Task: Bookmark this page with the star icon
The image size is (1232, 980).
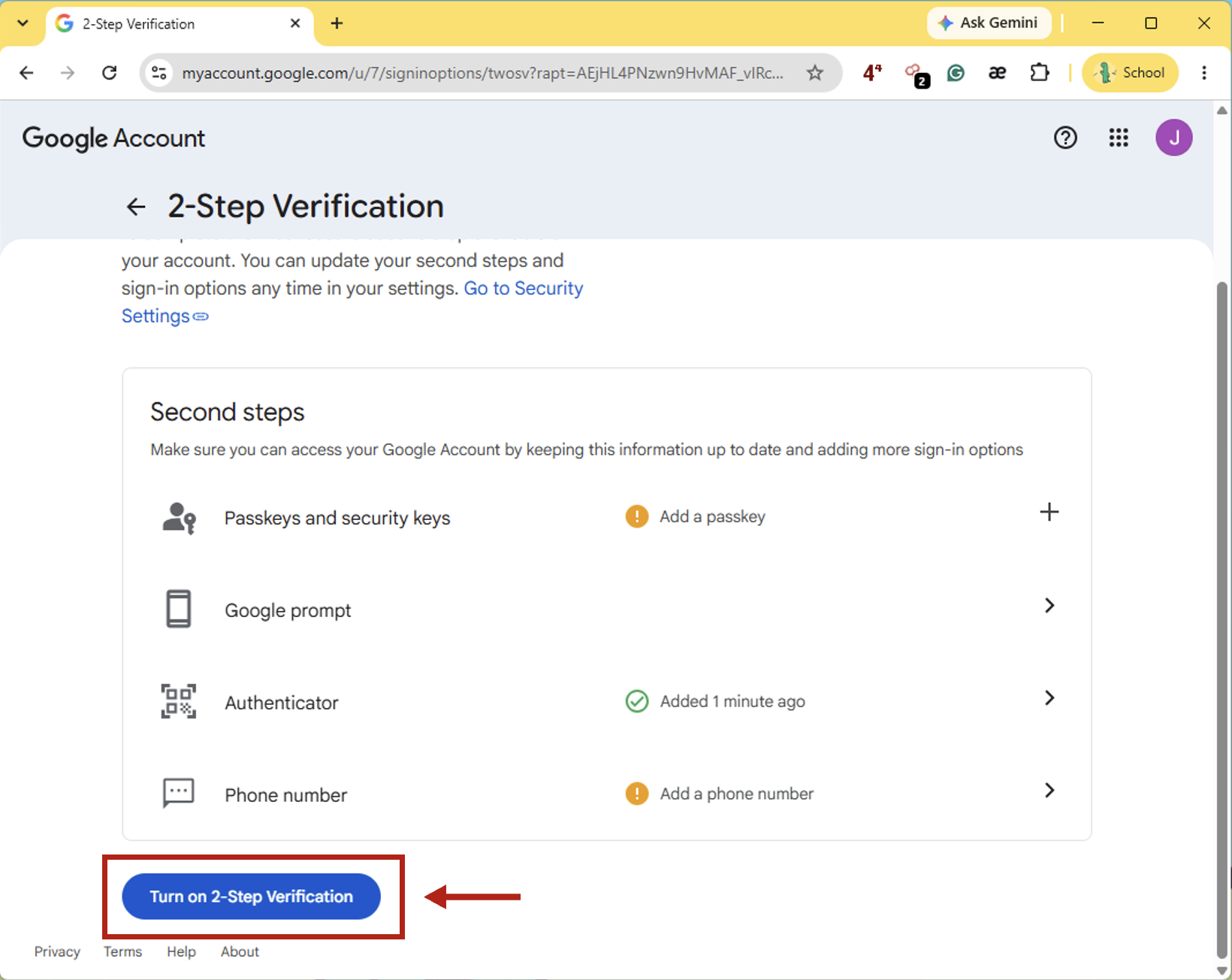Action: pos(815,73)
